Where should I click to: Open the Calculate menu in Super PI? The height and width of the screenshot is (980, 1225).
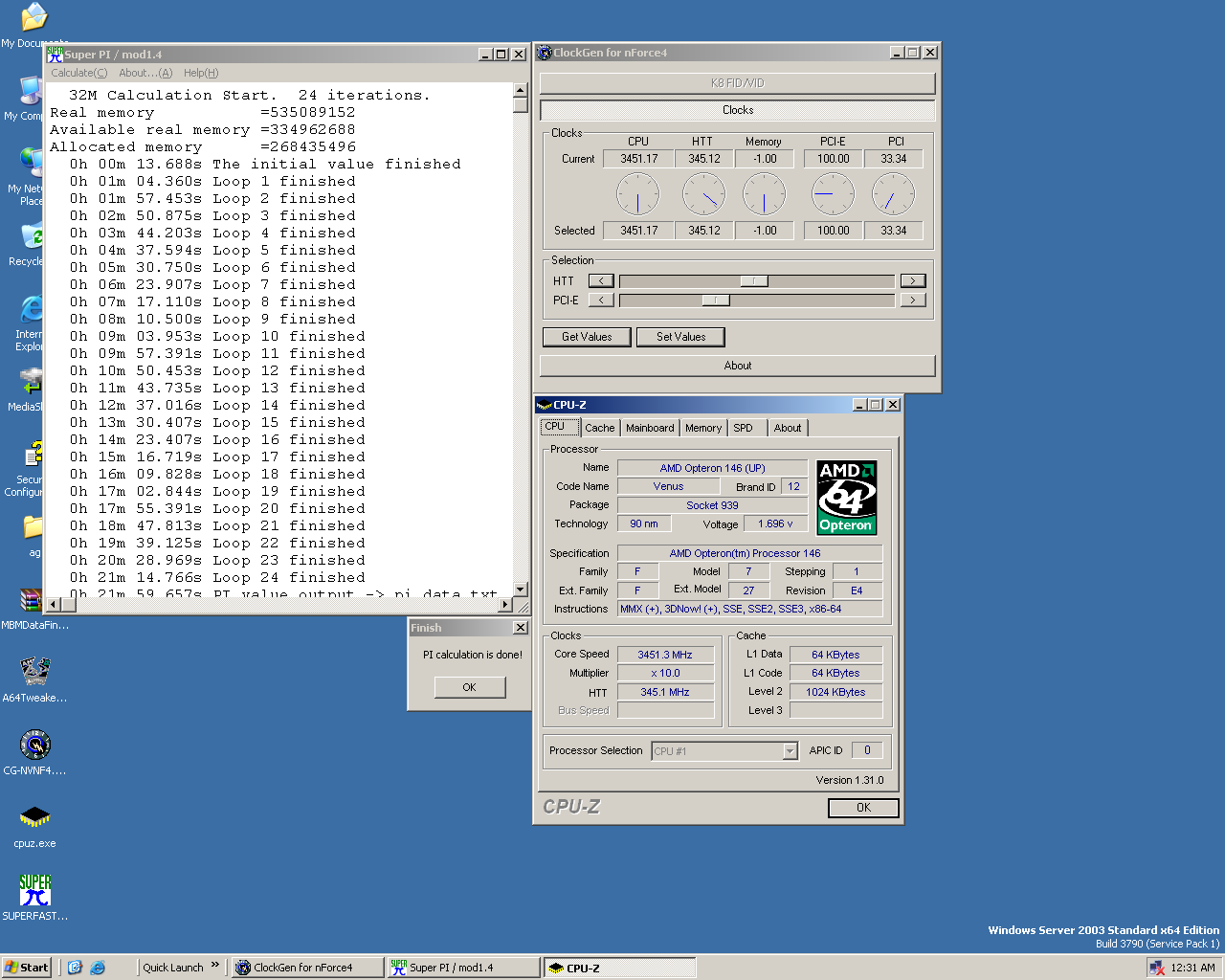coord(78,73)
